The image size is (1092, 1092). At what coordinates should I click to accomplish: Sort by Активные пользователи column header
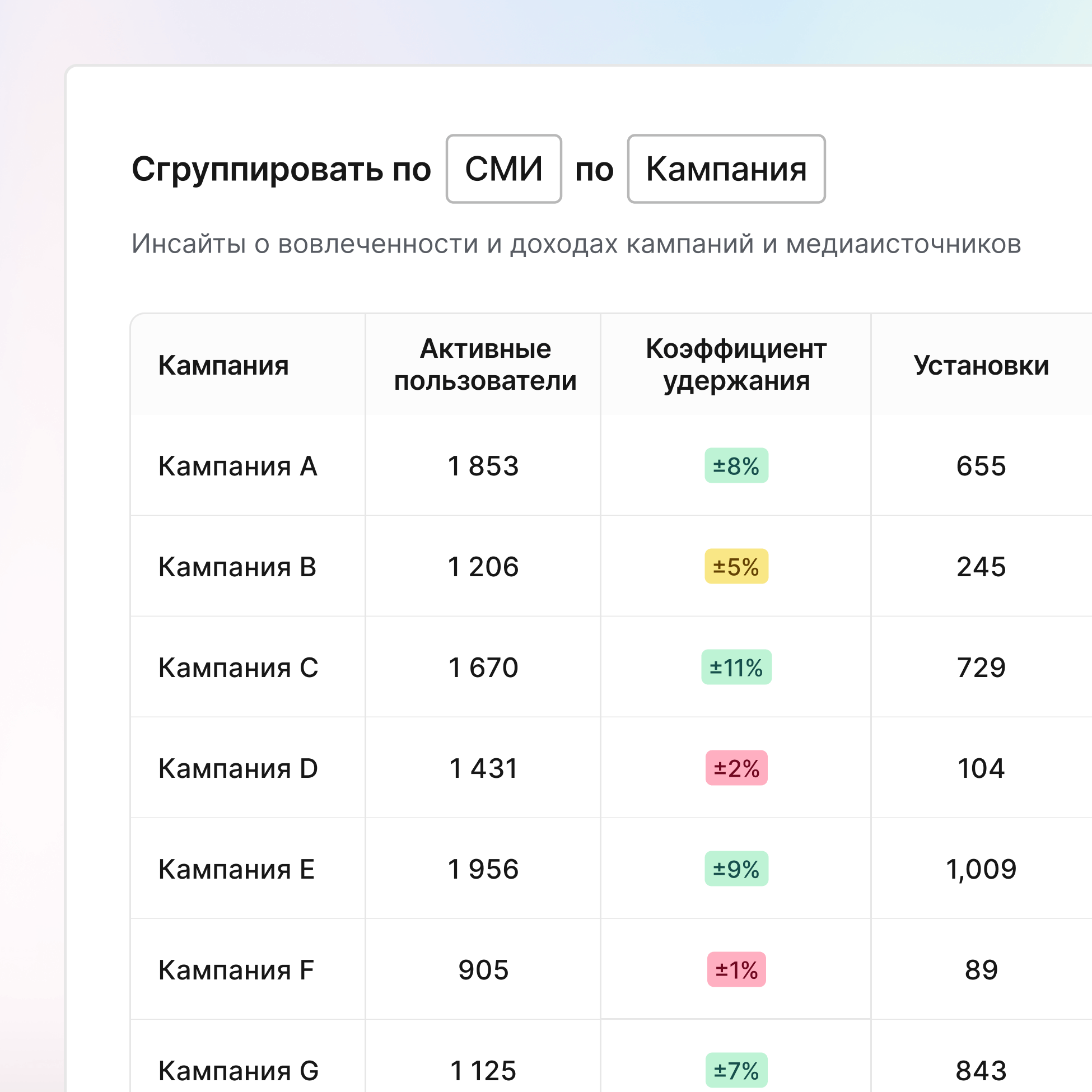[x=485, y=365]
